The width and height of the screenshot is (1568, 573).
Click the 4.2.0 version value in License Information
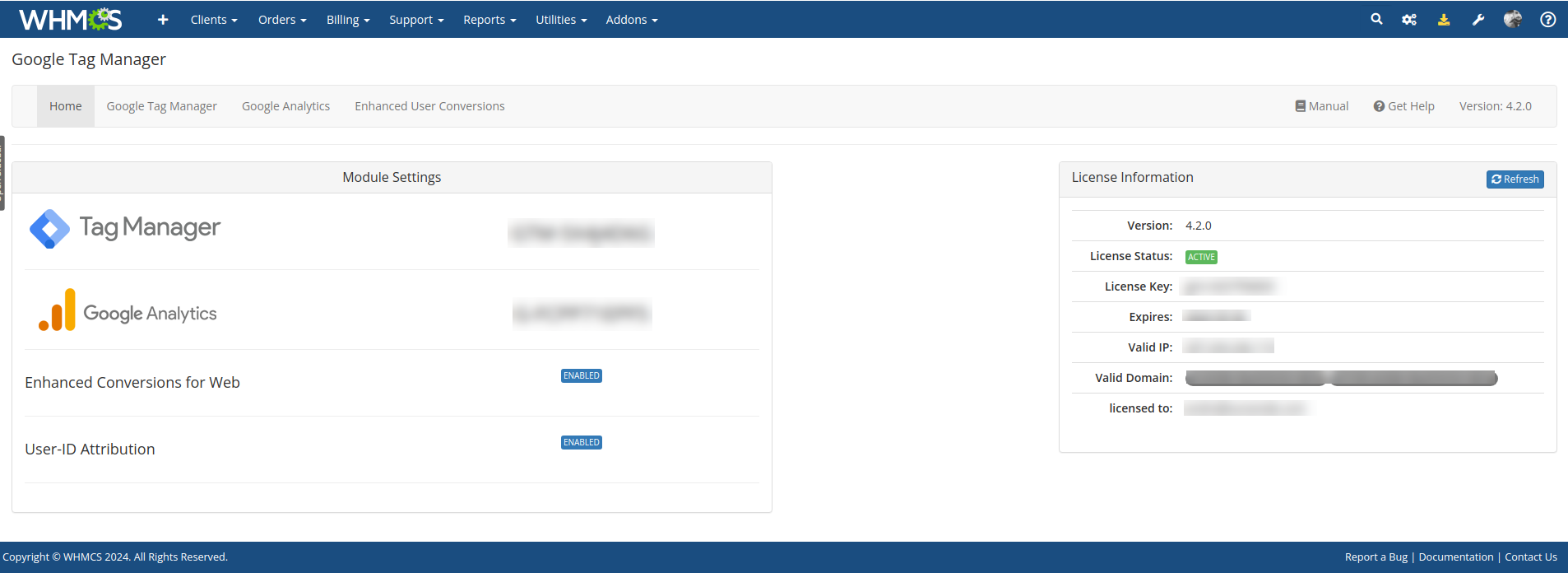[1199, 226]
